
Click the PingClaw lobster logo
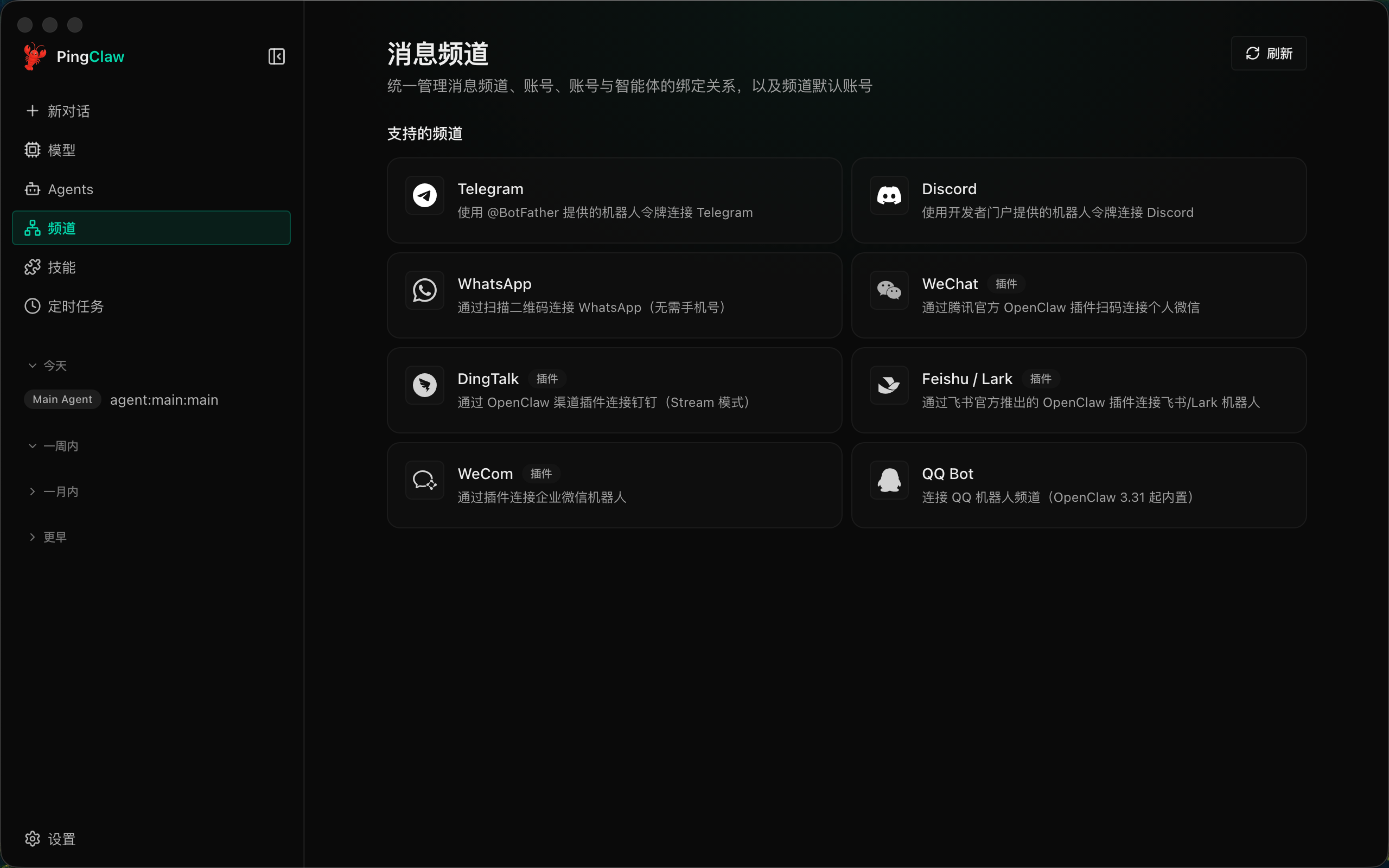point(35,56)
